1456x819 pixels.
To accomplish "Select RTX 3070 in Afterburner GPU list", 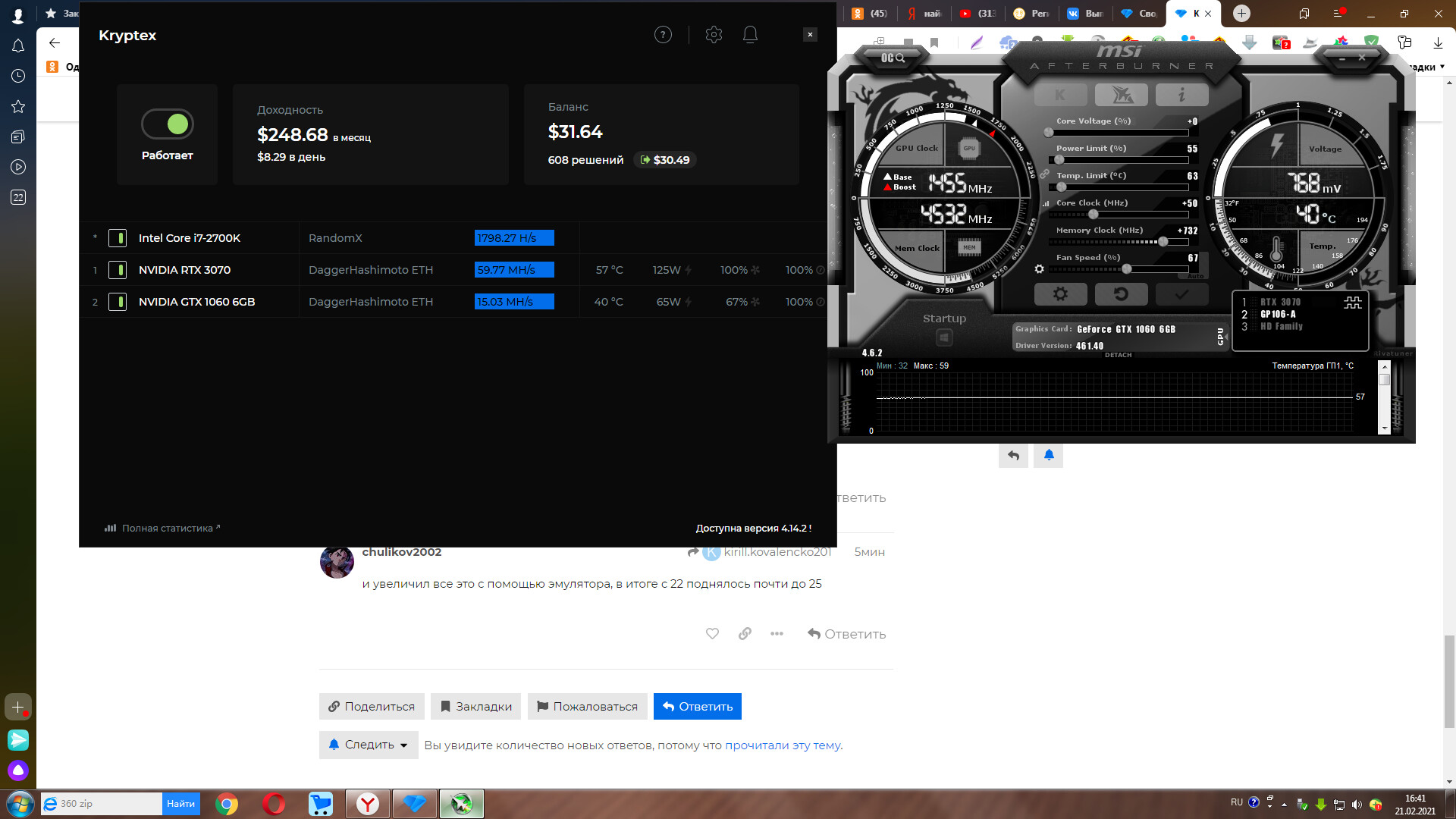I will [1280, 302].
